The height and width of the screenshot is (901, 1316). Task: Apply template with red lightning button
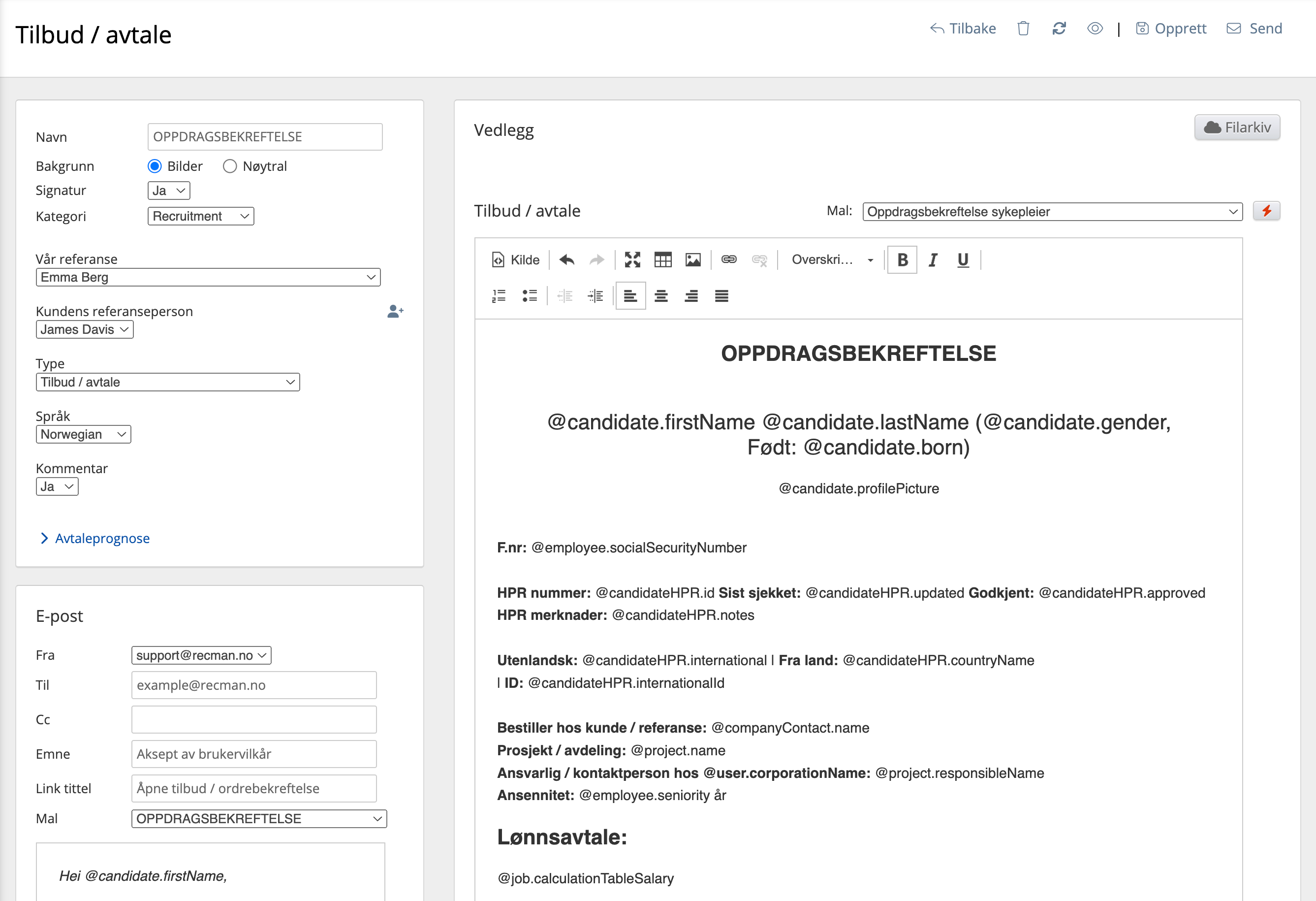[x=1266, y=211]
